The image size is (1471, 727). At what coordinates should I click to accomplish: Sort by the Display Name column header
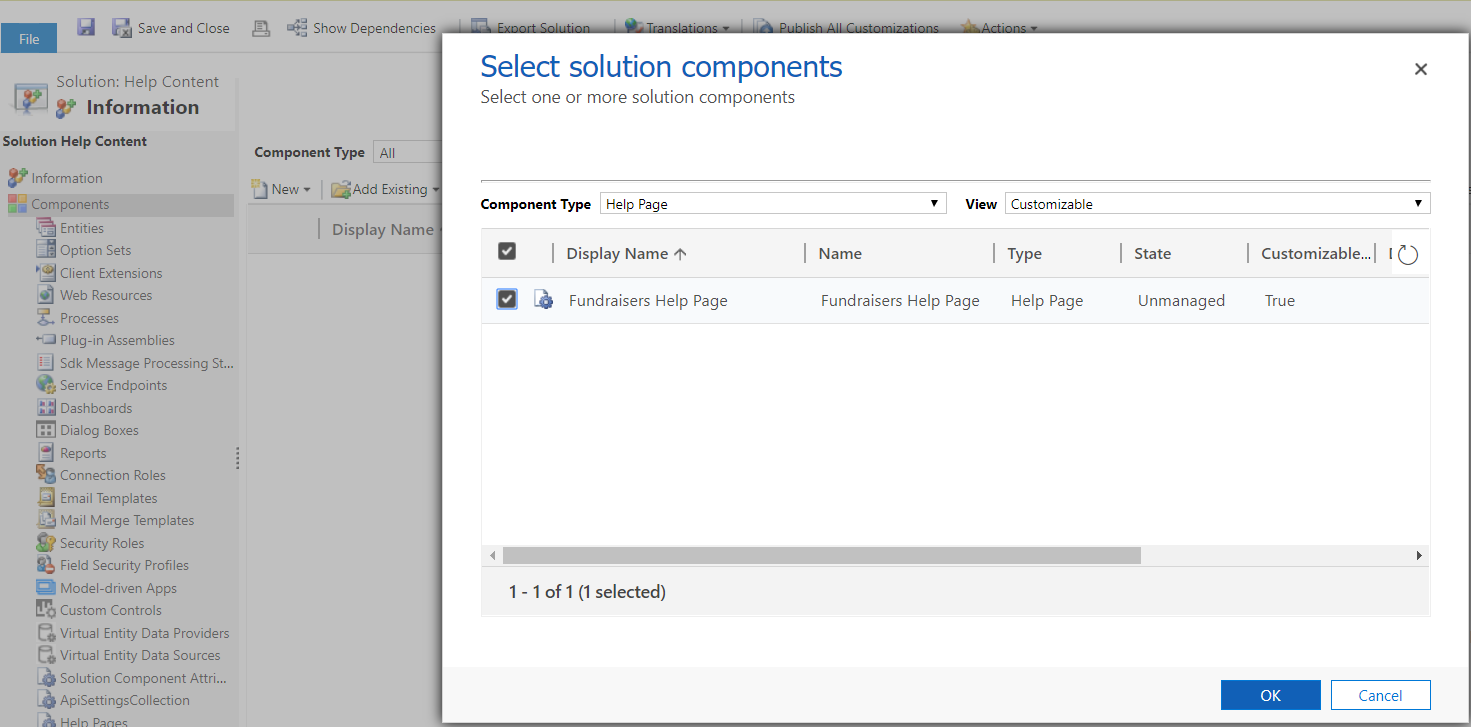click(x=617, y=253)
